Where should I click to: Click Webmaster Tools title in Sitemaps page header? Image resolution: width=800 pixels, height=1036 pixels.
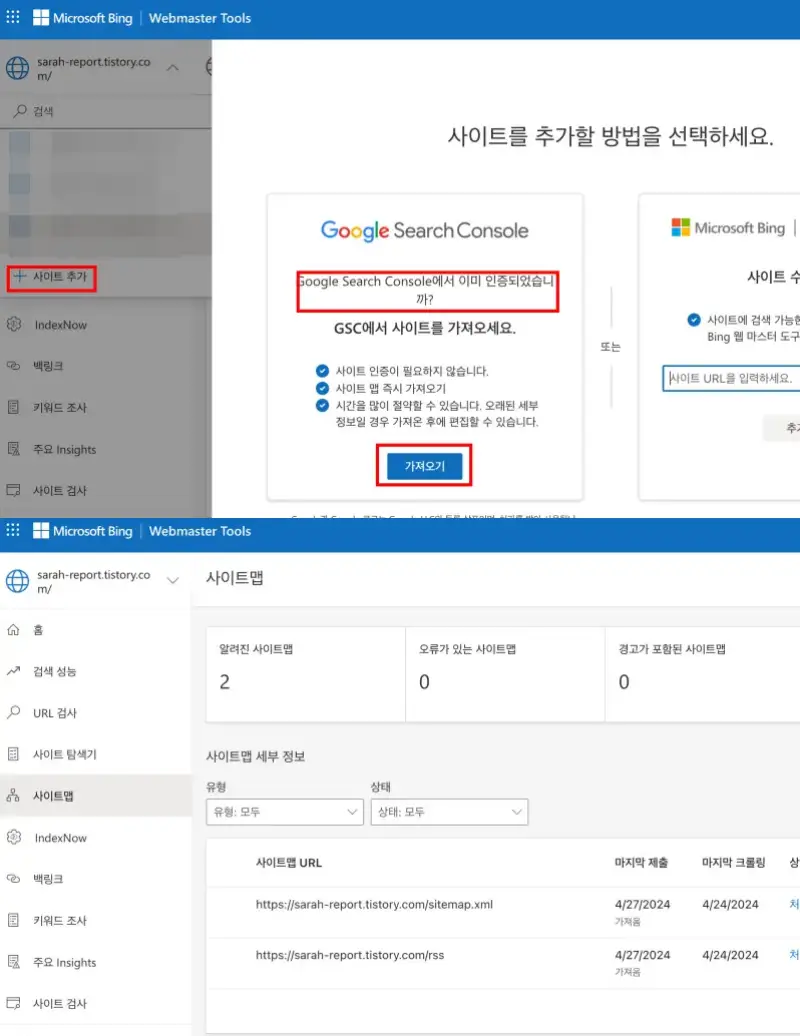(x=200, y=531)
